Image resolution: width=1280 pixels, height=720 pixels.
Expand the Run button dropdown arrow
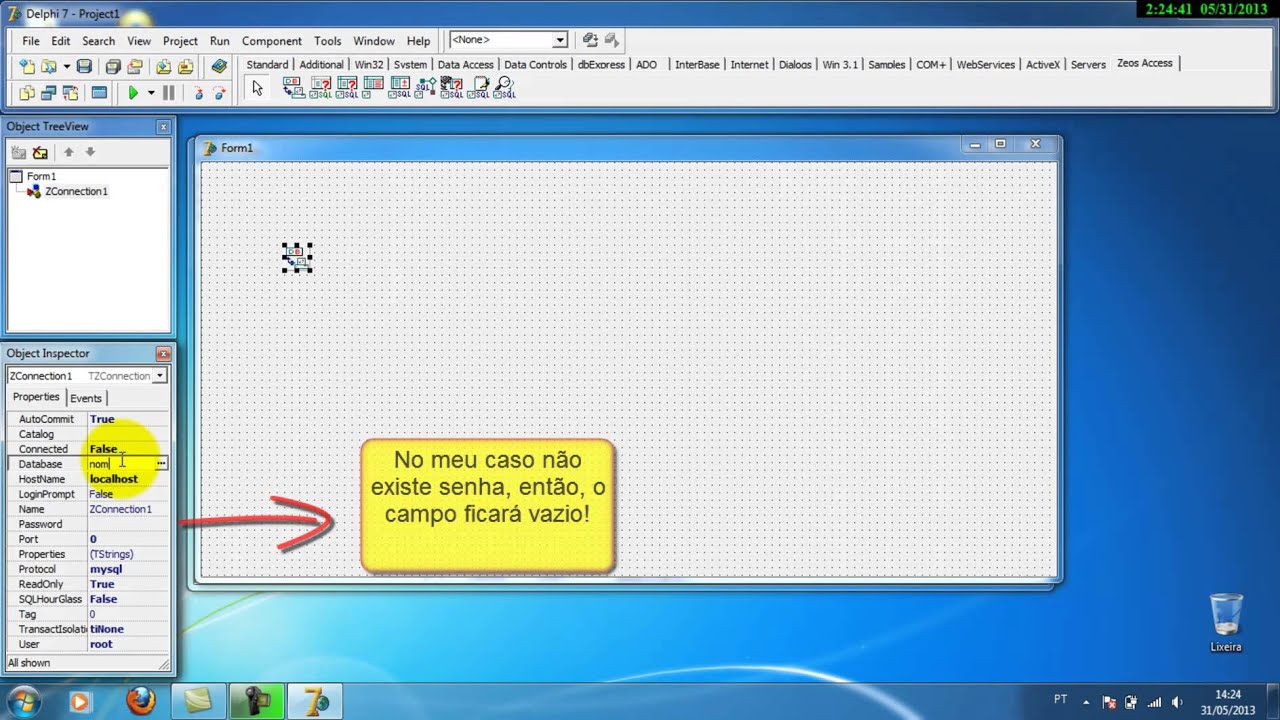151,93
